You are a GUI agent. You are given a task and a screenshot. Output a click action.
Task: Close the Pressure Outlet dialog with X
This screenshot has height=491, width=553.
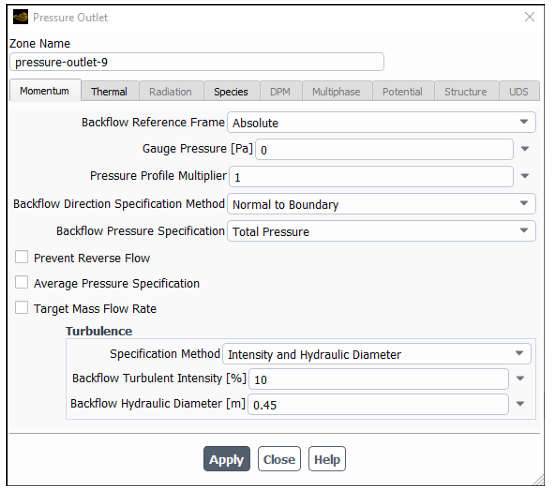pos(529,17)
